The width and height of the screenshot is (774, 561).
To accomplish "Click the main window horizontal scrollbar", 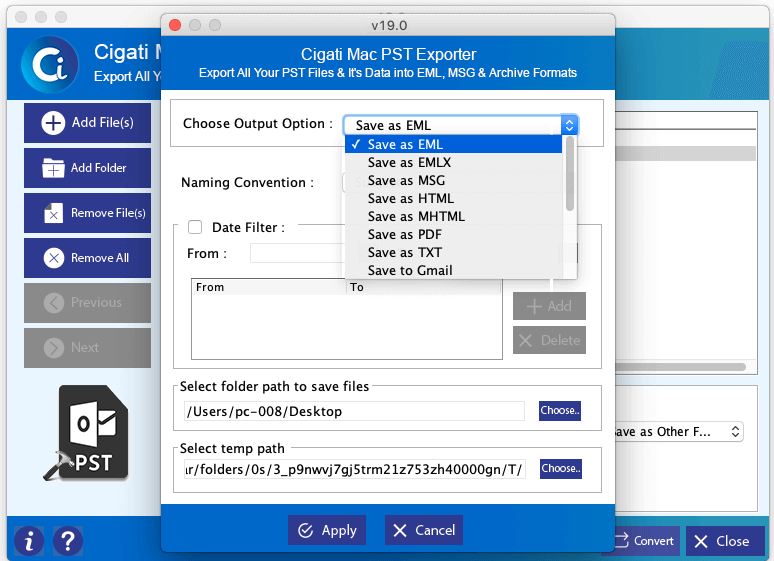I will pos(680,367).
